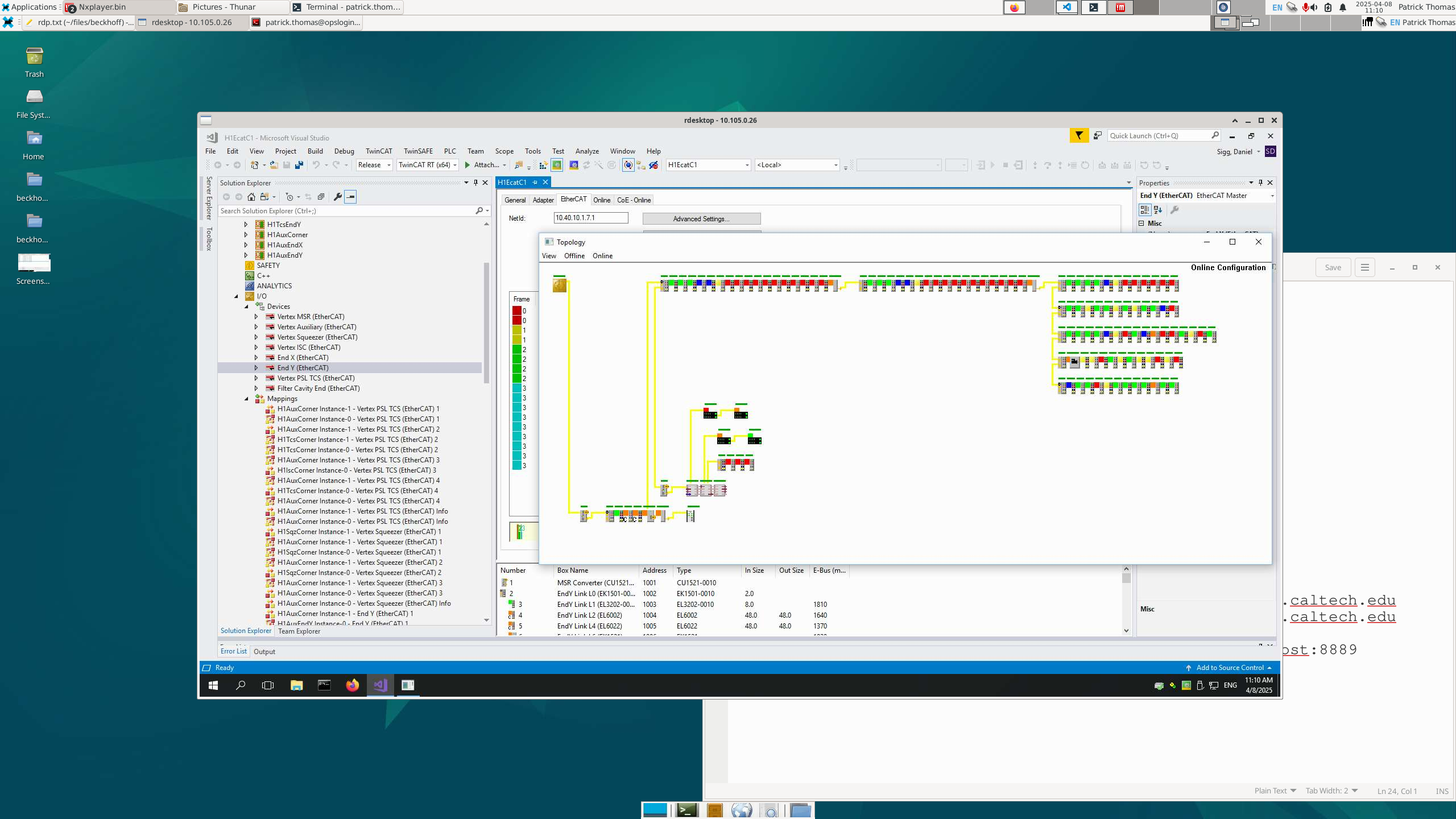Click the Solution Explorer Home icon
The width and height of the screenshot is (1456, 819).
coord(251,197)
